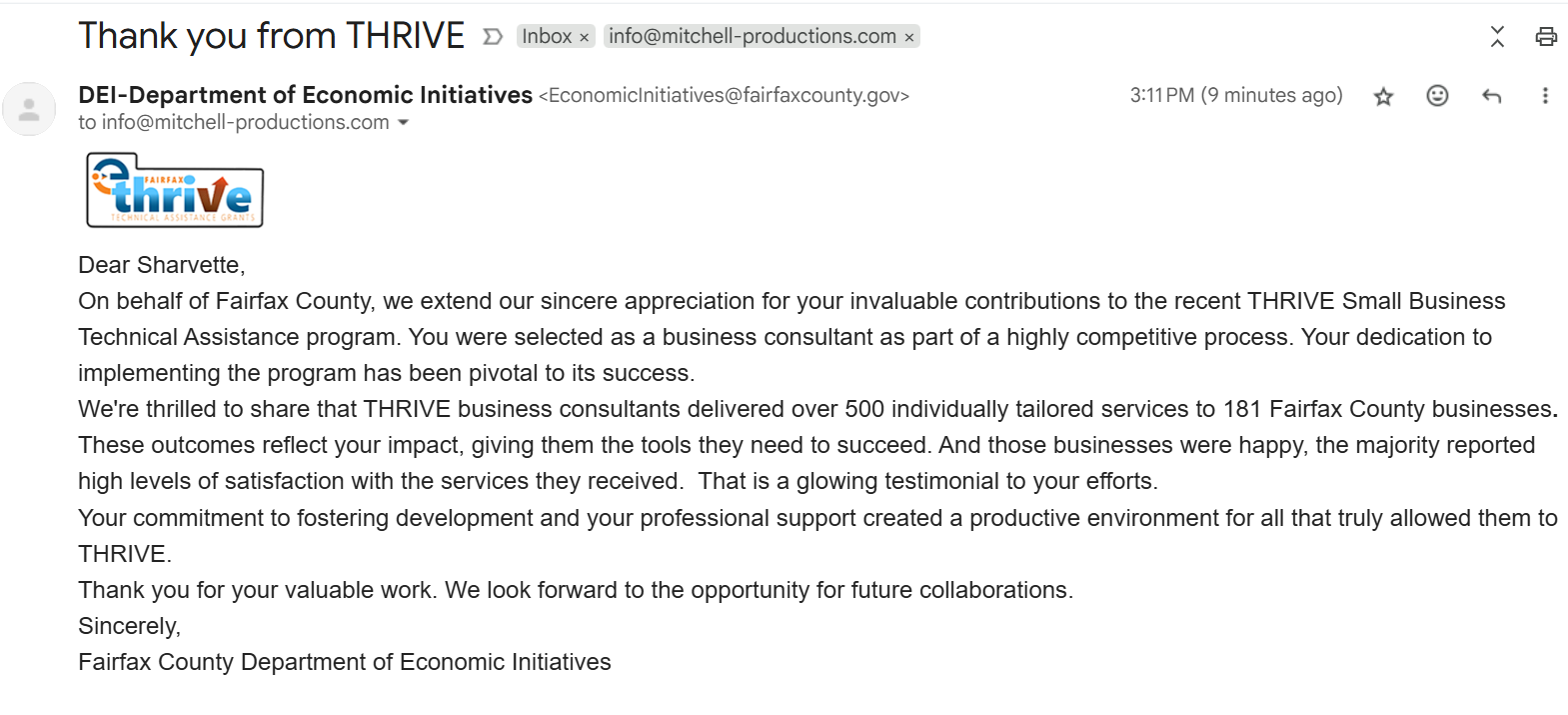
Task: Remove the Inbox label with its X
Action: tap(585, 38)
